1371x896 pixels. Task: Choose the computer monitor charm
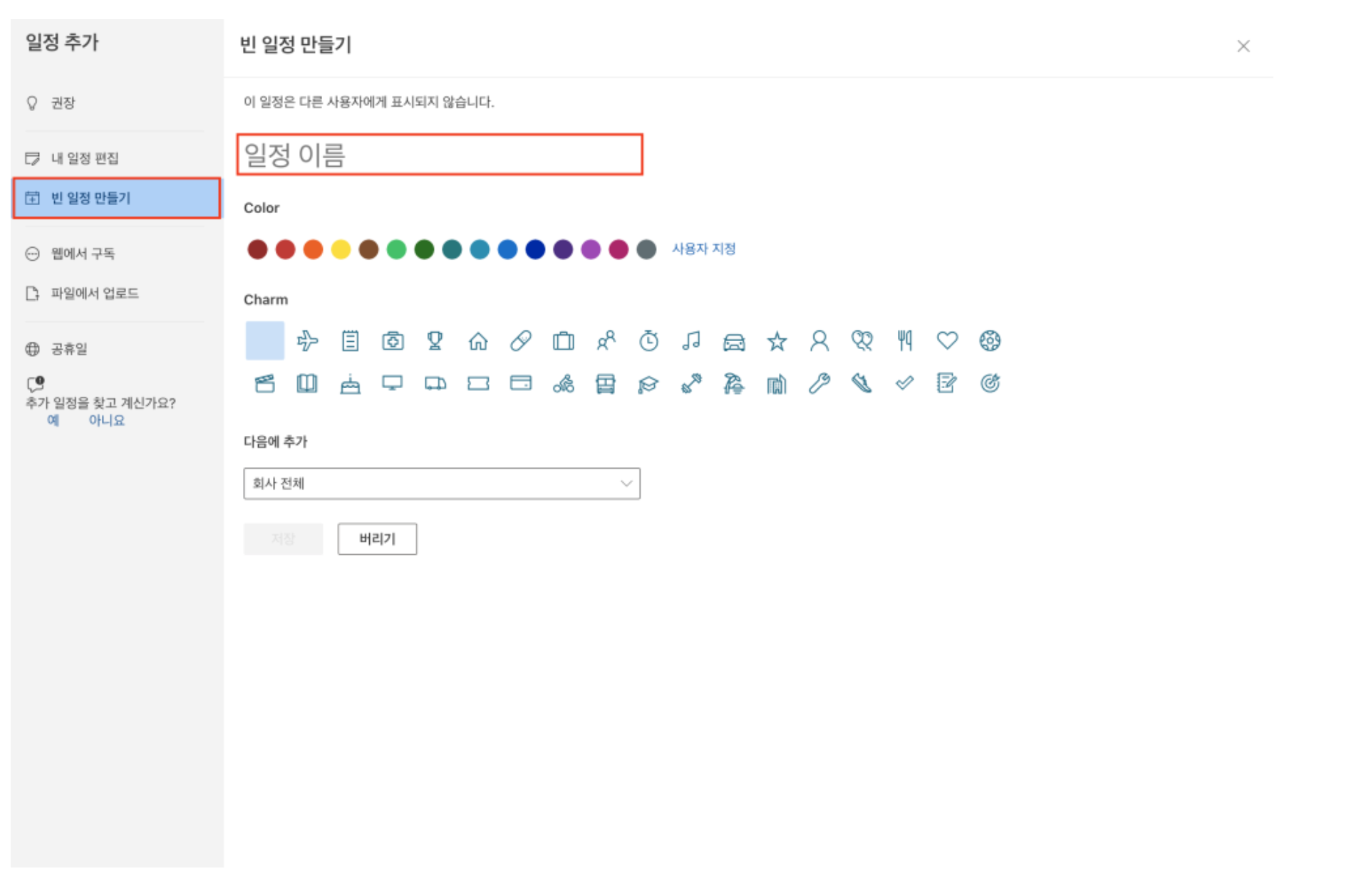[393, 384]
